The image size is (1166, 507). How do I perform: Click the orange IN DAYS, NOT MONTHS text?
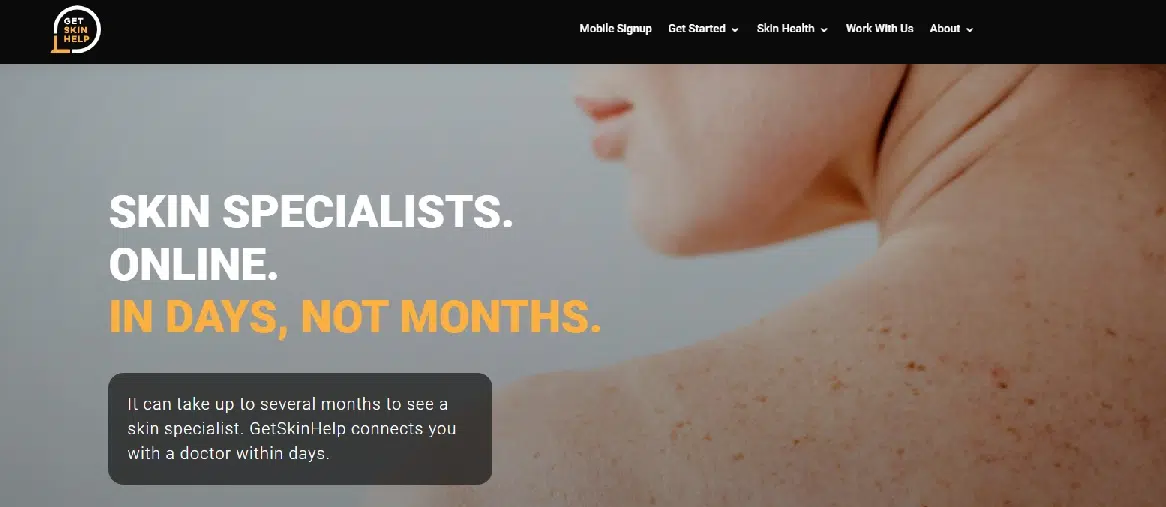[x=355, y=317]
